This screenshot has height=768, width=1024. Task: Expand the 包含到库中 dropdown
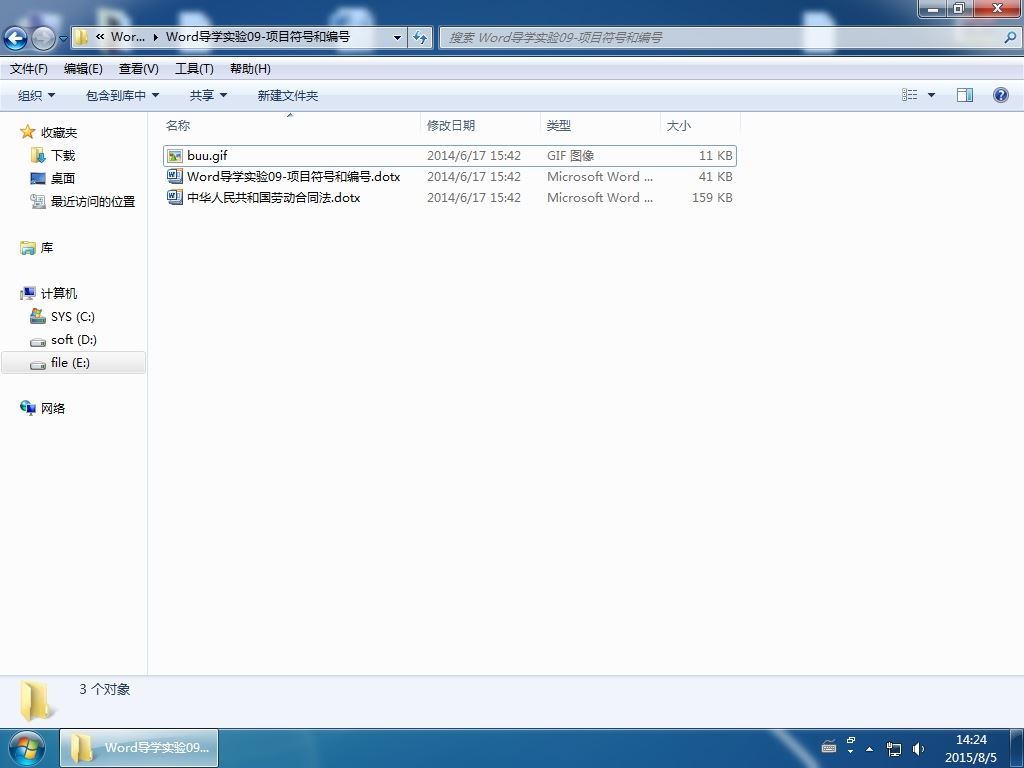(x=122, y=95)
